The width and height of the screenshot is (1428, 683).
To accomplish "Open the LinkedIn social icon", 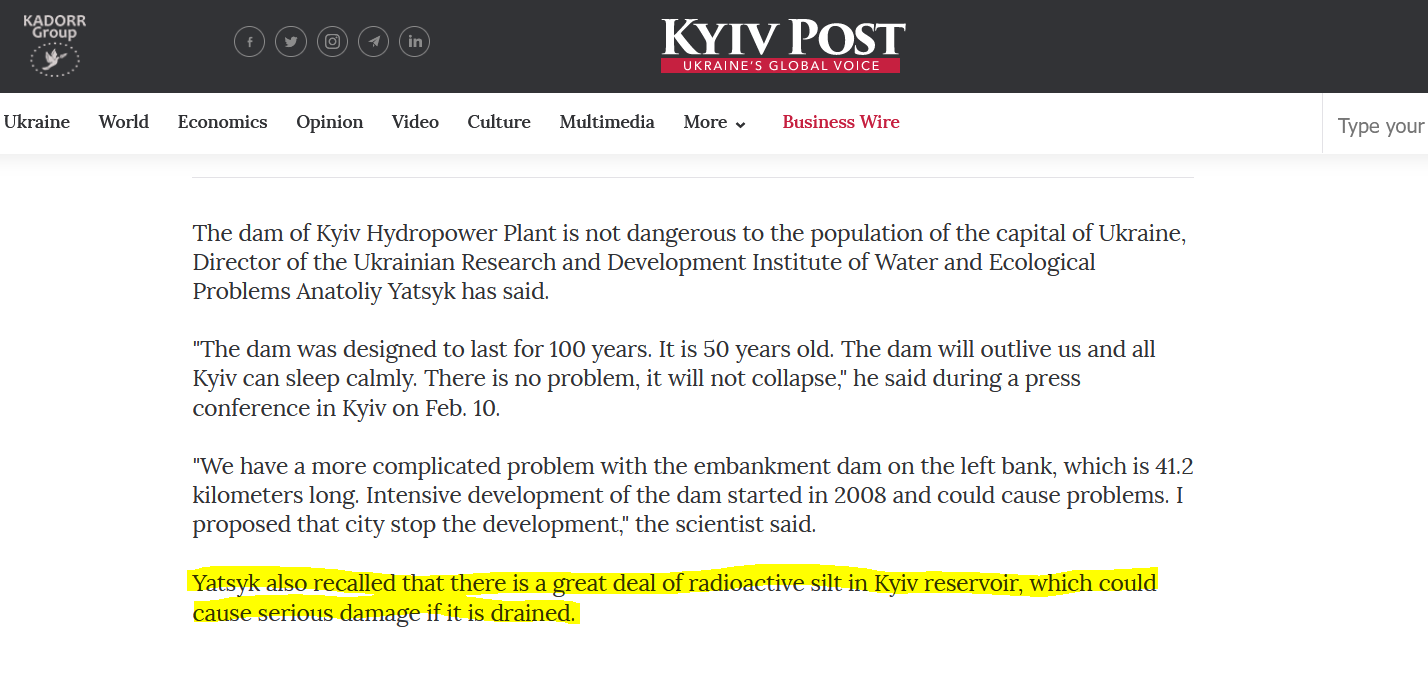I will click(x=415, y=42).
